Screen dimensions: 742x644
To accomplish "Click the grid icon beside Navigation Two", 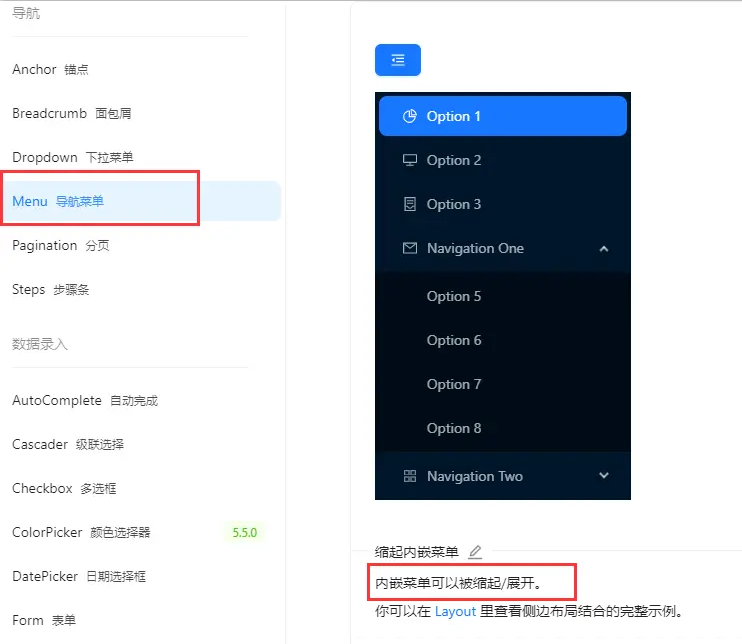I will pyautogui.click(x=410, y=476).
